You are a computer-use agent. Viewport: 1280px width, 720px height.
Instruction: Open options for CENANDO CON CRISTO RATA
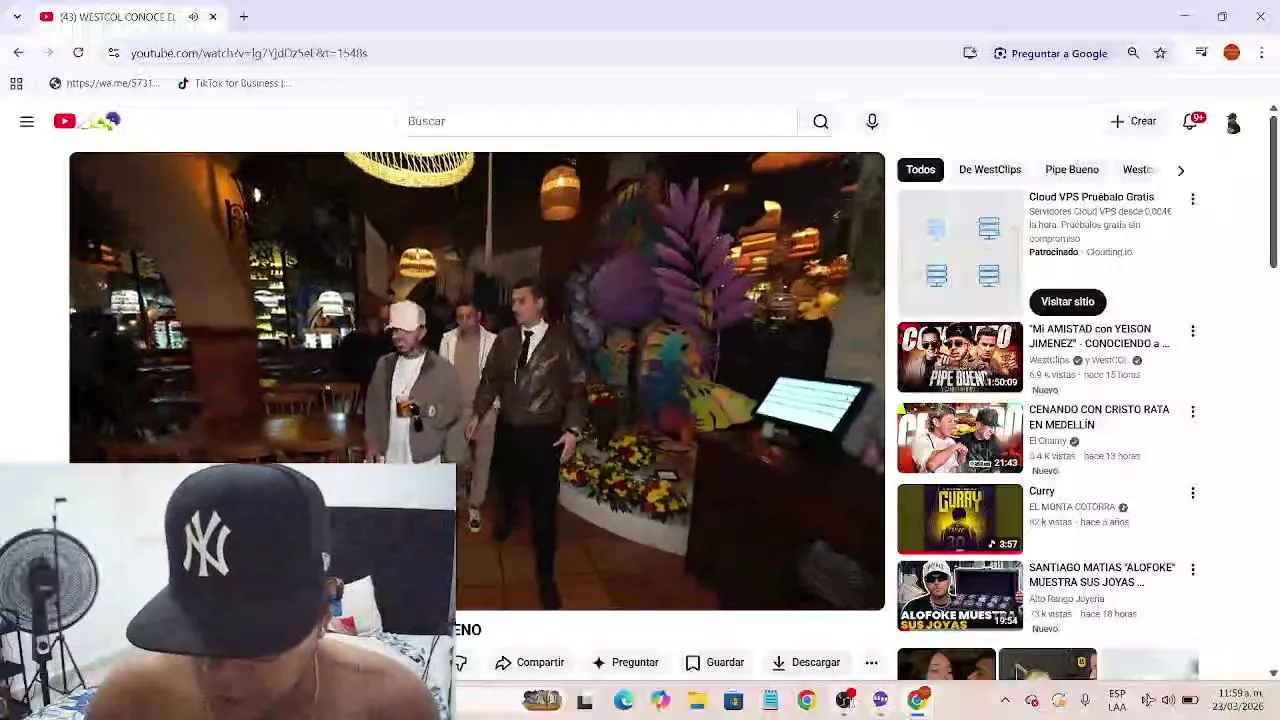(1193, 412)
